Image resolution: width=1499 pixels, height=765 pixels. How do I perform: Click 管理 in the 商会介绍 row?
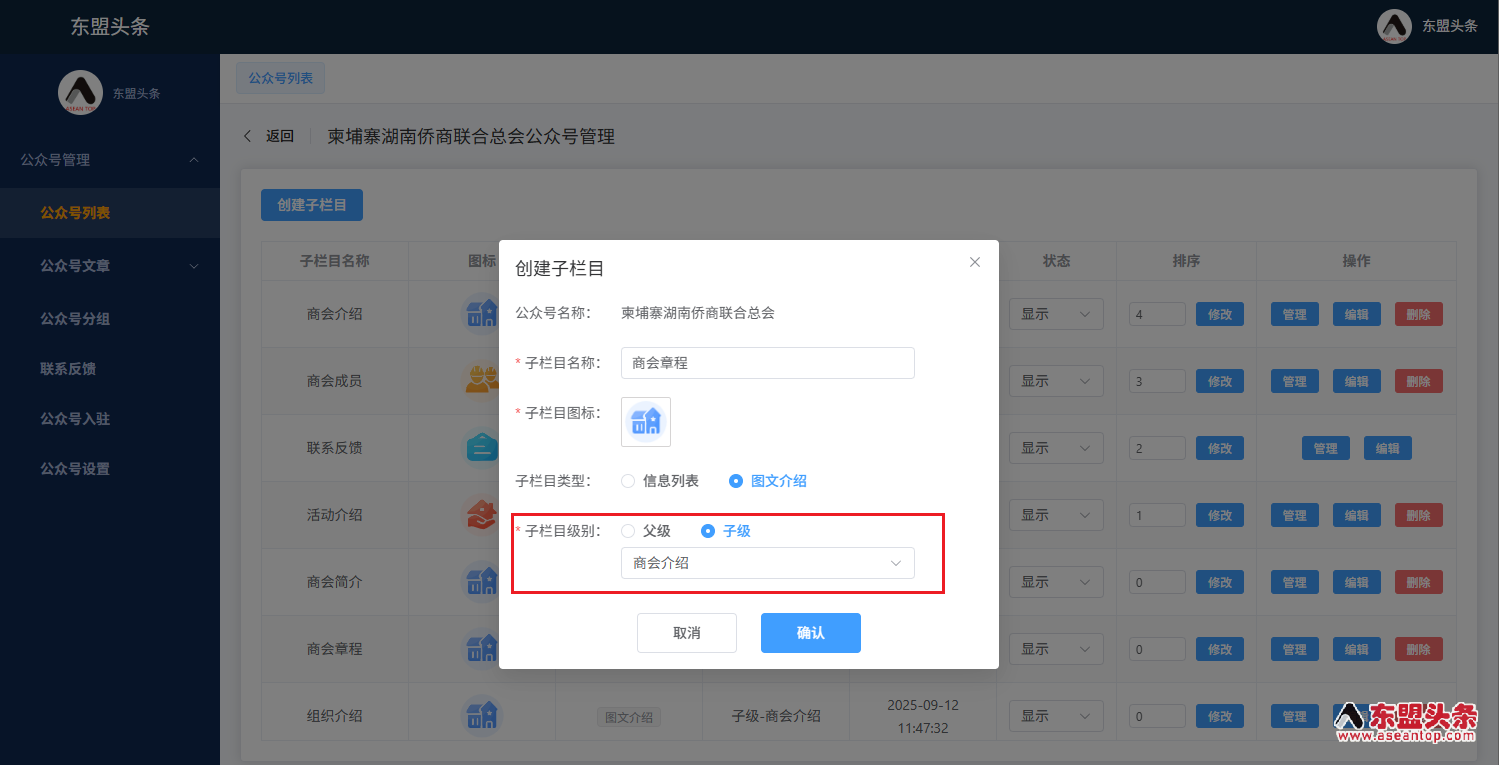pos(1295,314)
